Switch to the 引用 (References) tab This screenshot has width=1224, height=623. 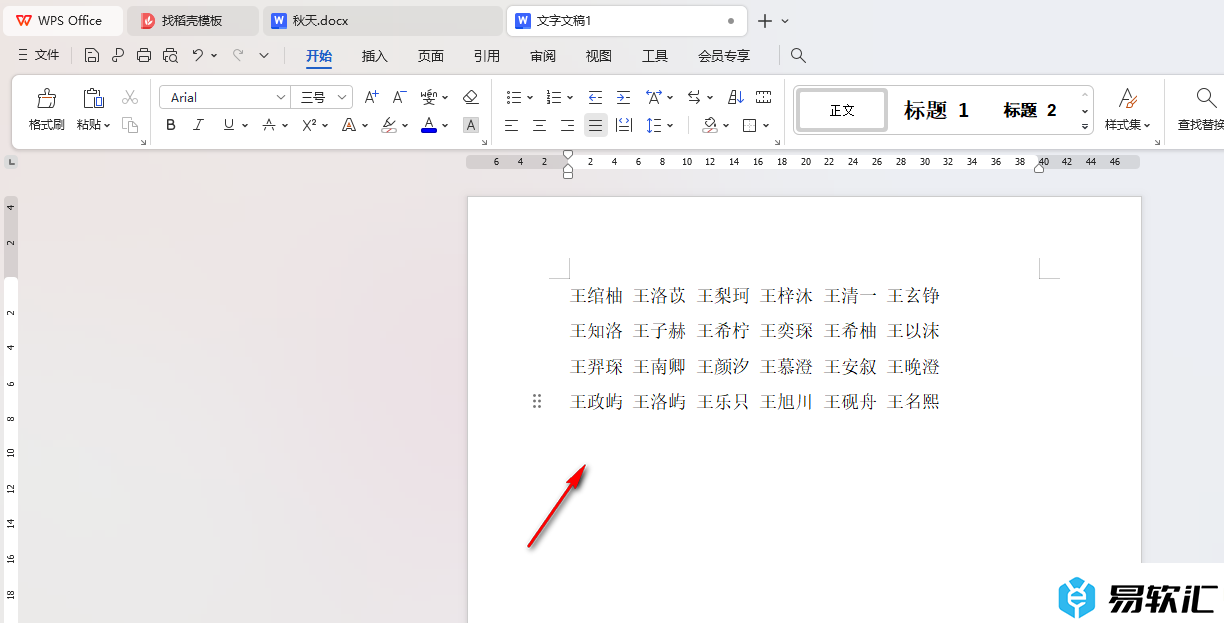(487, 56)
